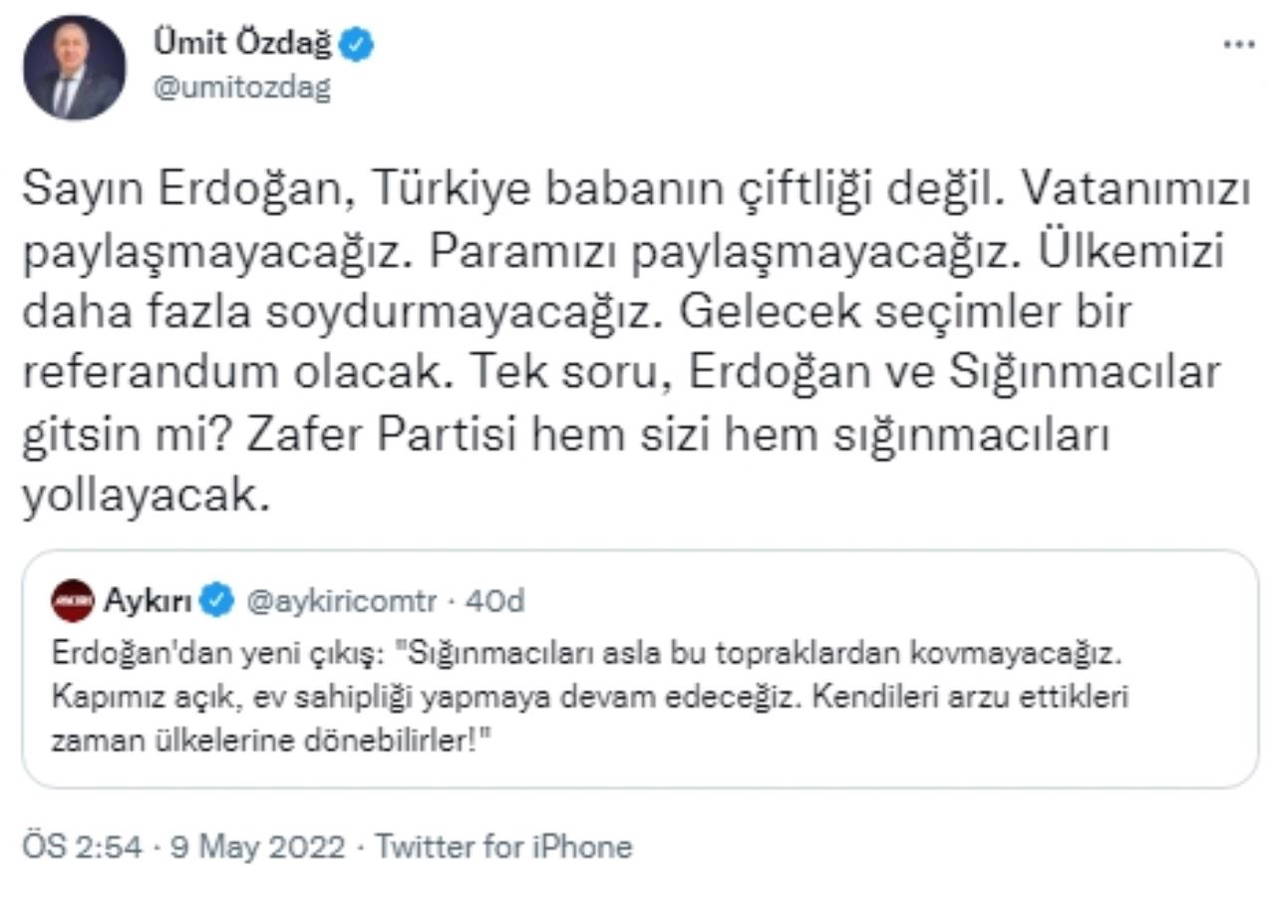Click the verified badge beside Ümit Özdağ
1280x897 pixels.
(x=358, y=45)
